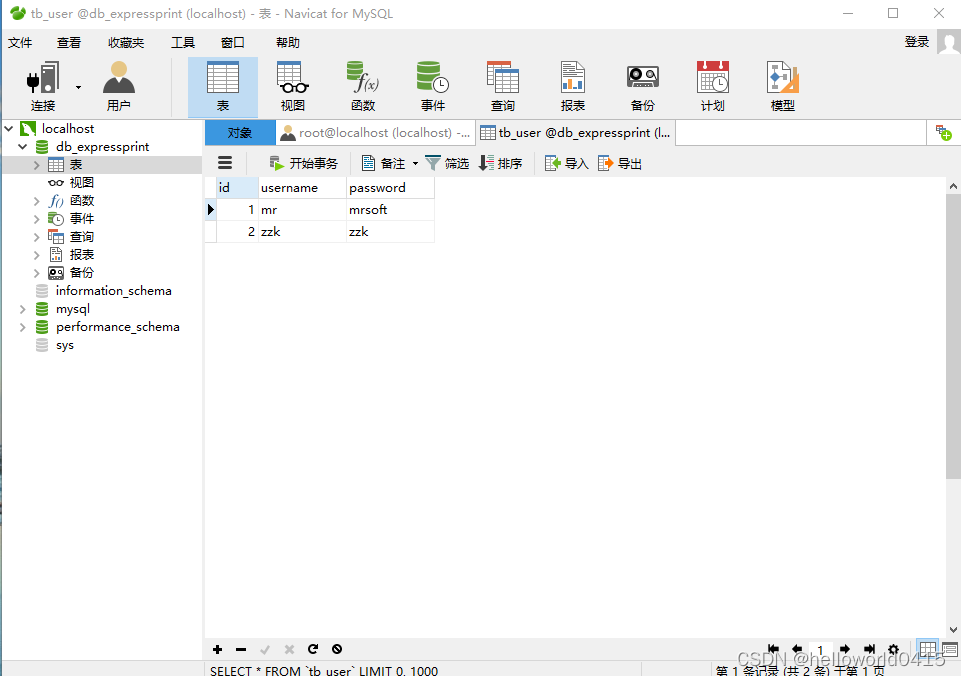Screen dimensions: 961x676
Task: Click the id column header
Action: coord(237,188)
